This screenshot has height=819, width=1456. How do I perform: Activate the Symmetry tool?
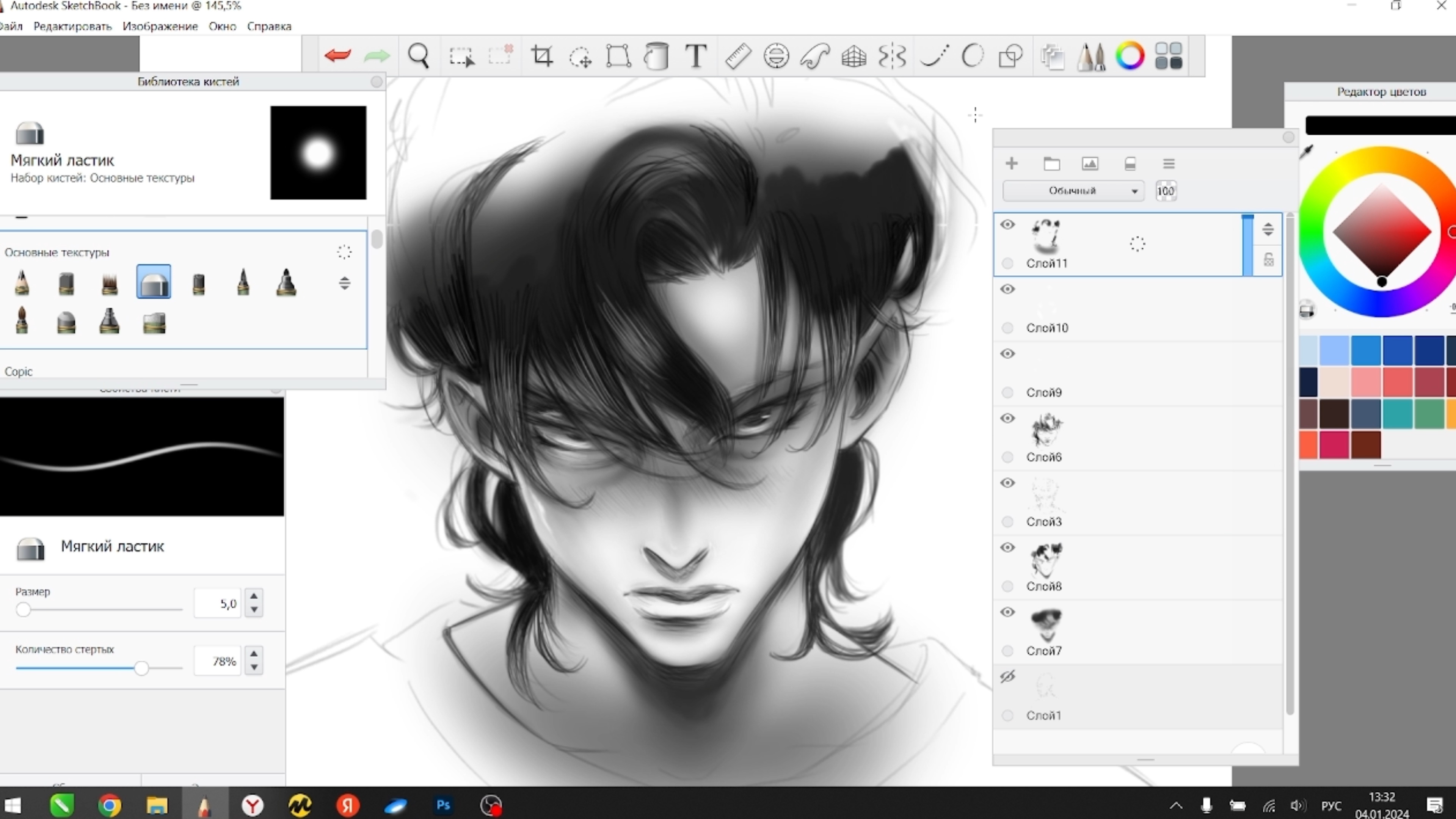[893, 55]
